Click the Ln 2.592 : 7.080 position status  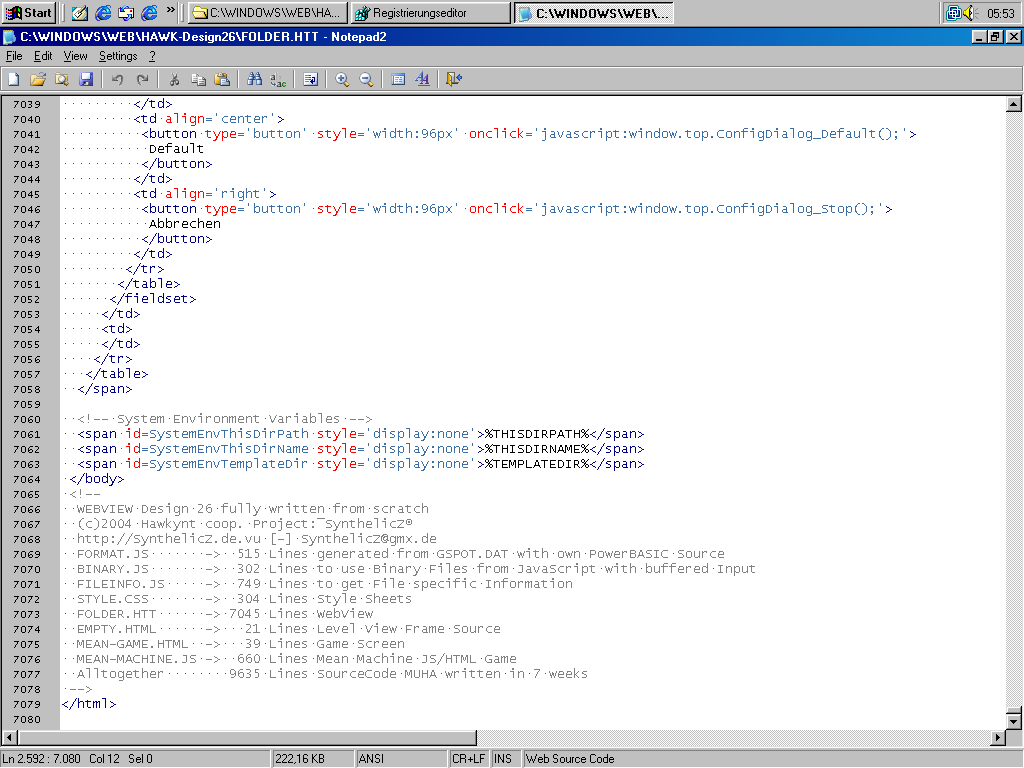click(x=135, y=759)
